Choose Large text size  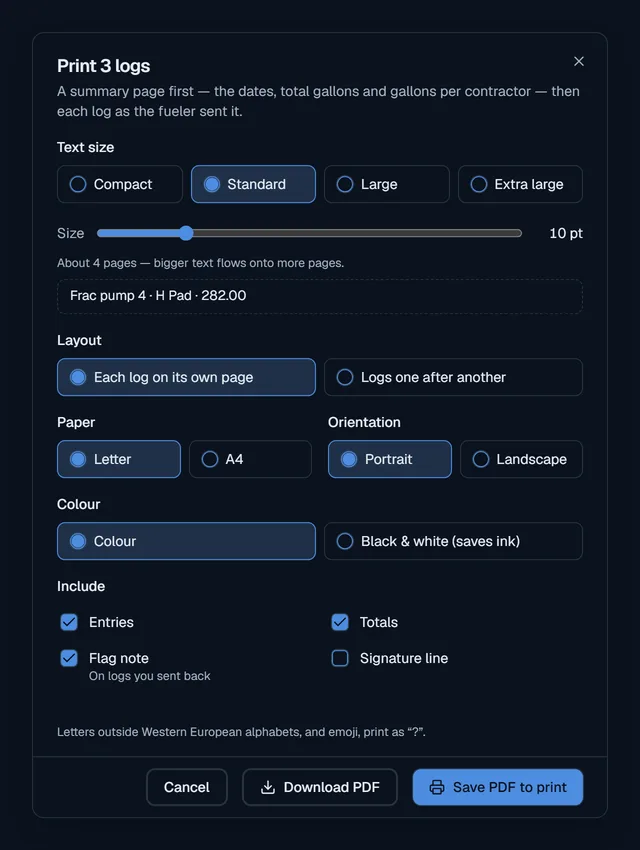coord(386,184)
